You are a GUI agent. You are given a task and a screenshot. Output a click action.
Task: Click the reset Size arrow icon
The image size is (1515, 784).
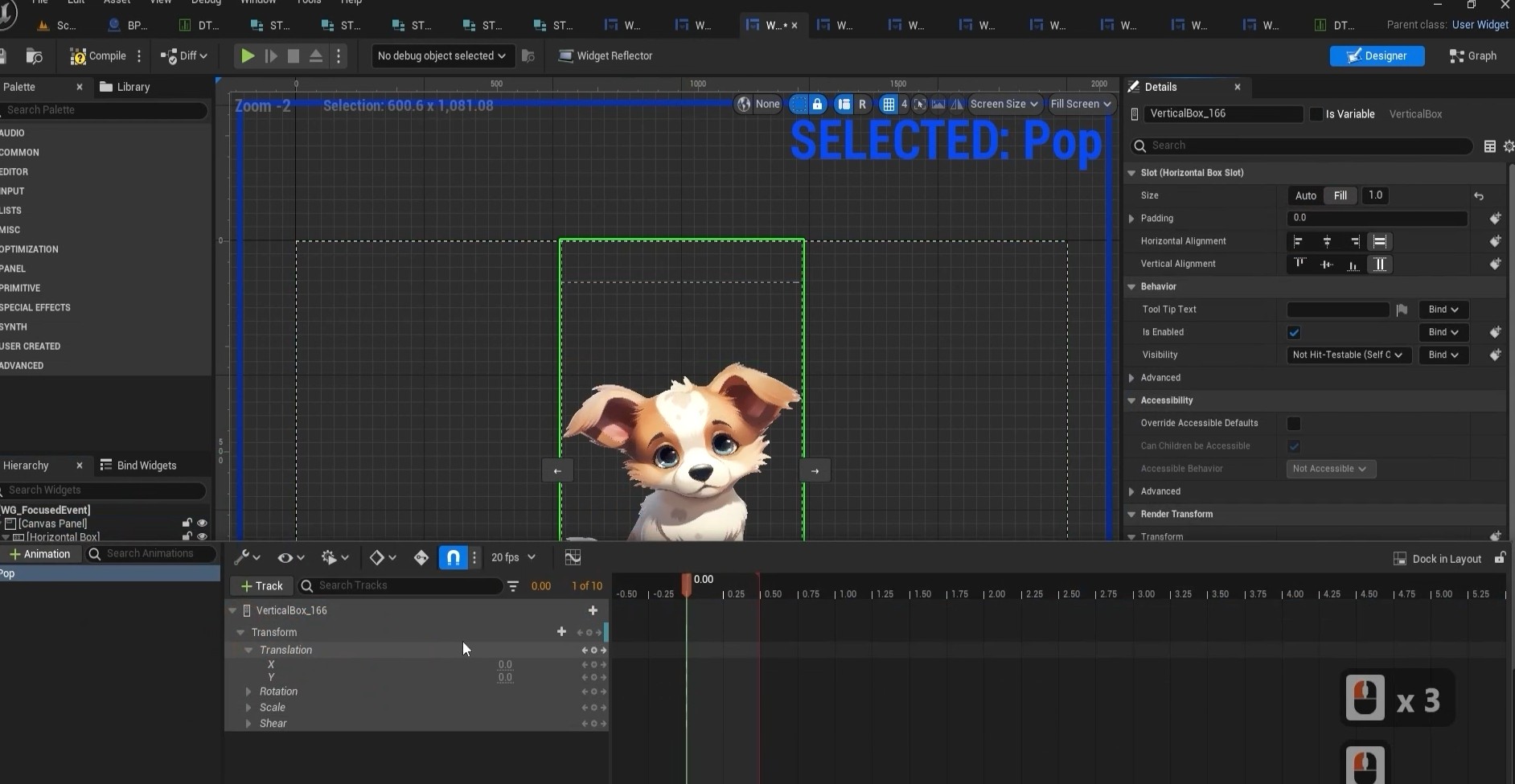tap(1478, 195)
